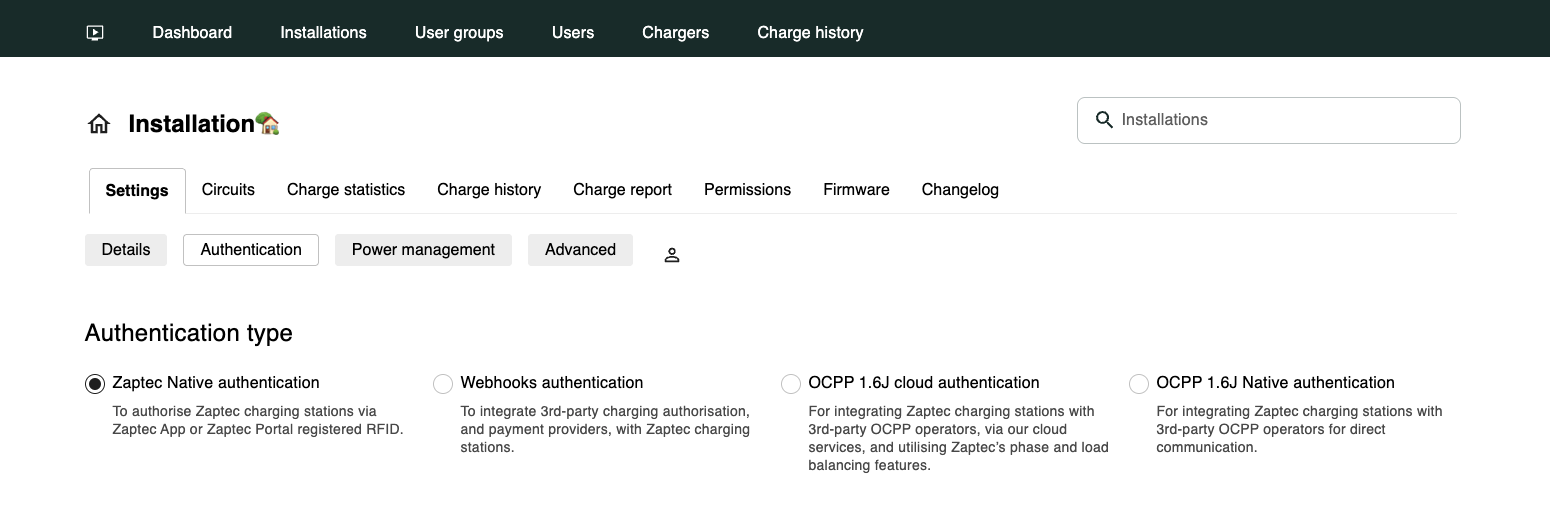Click the video player icon in navbar
The height and width of the screenshot is (518, 1550).
pos(95,33)
